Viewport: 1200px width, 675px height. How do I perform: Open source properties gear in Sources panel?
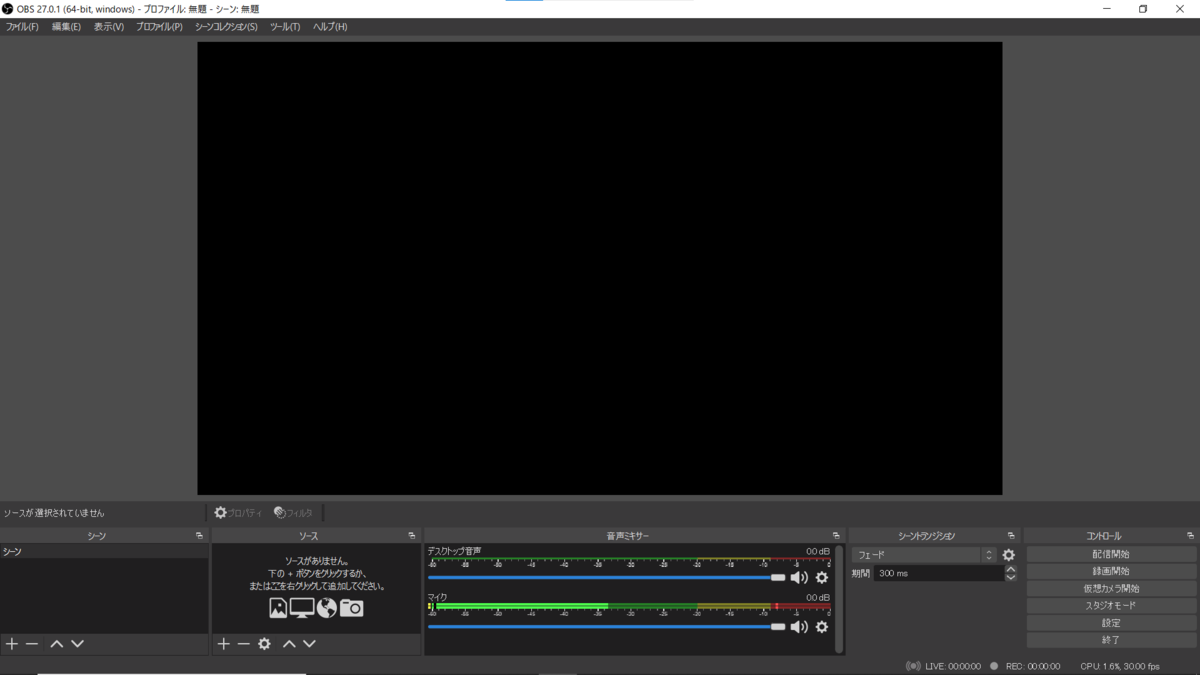coord(265,644)
